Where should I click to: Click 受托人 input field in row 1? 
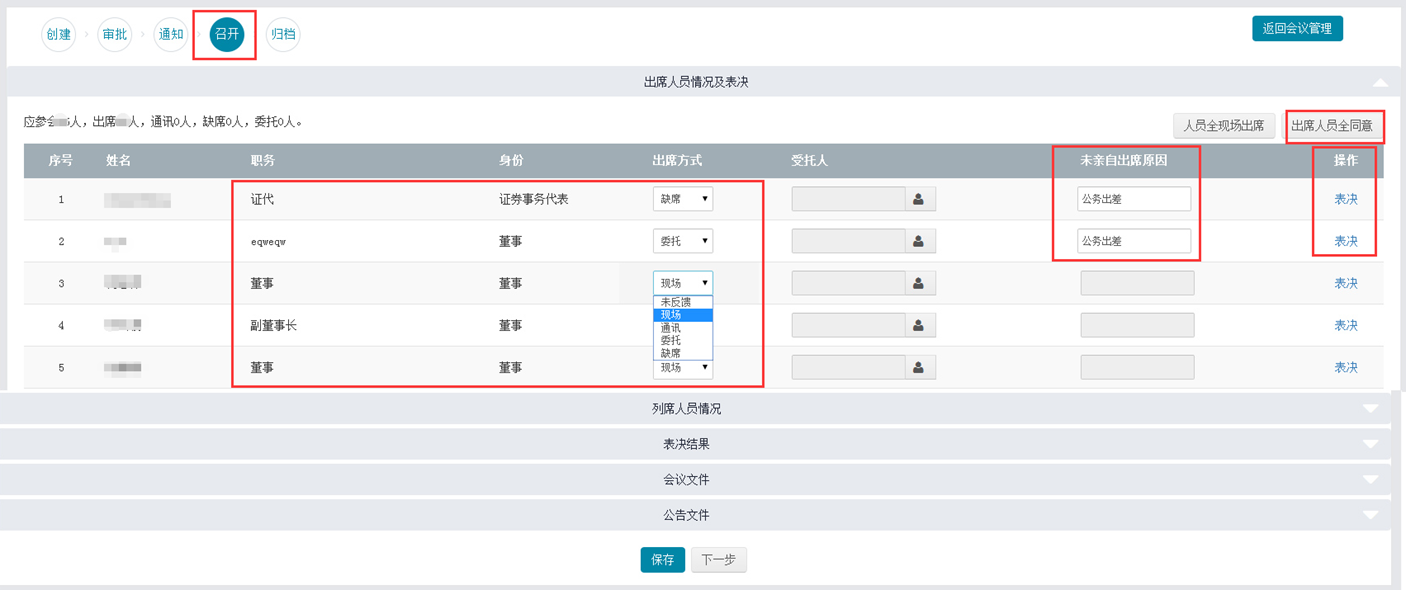[x=848, y=199]
